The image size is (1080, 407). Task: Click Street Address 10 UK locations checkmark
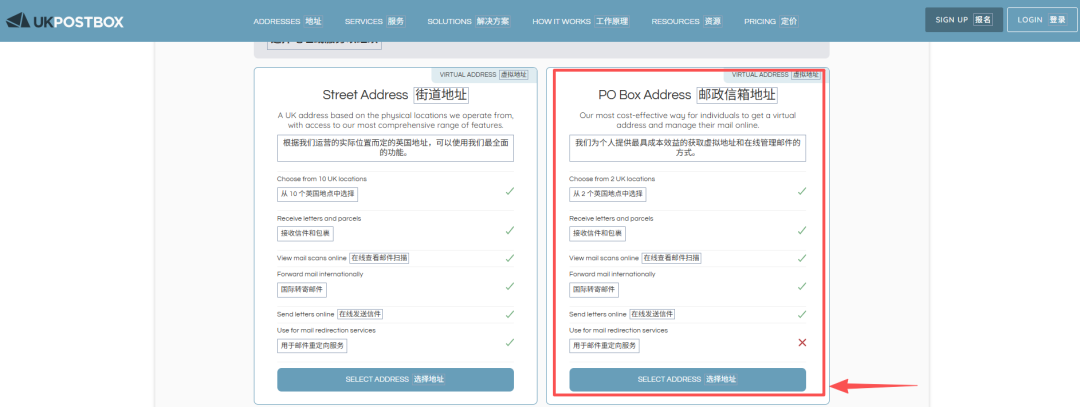(509, 190)
